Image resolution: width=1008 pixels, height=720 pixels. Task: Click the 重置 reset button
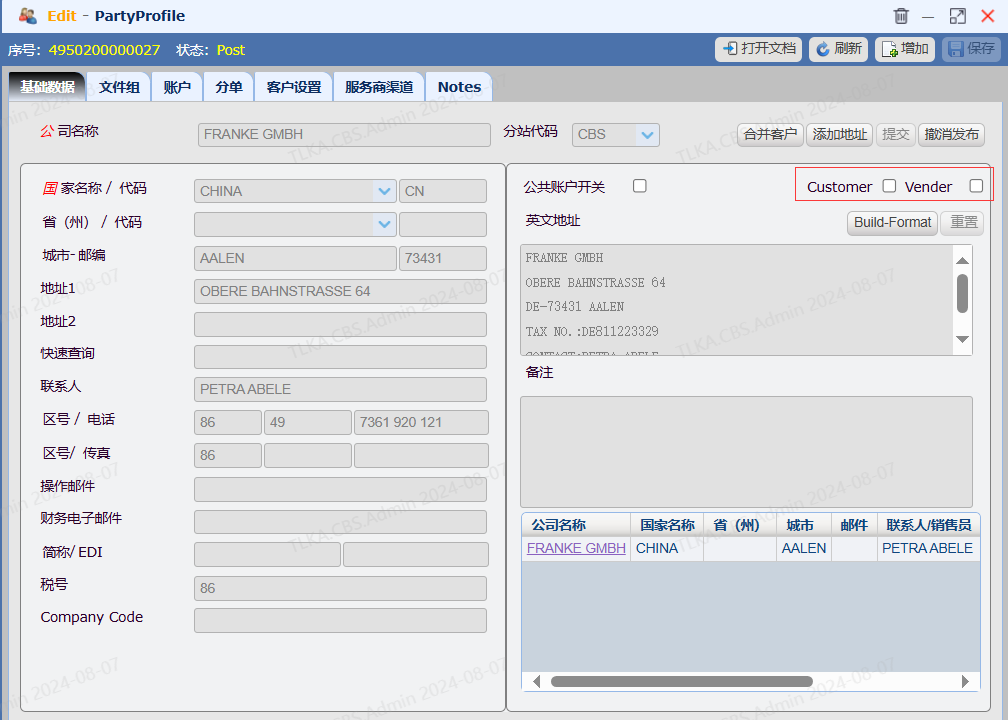tap(962, 222)
